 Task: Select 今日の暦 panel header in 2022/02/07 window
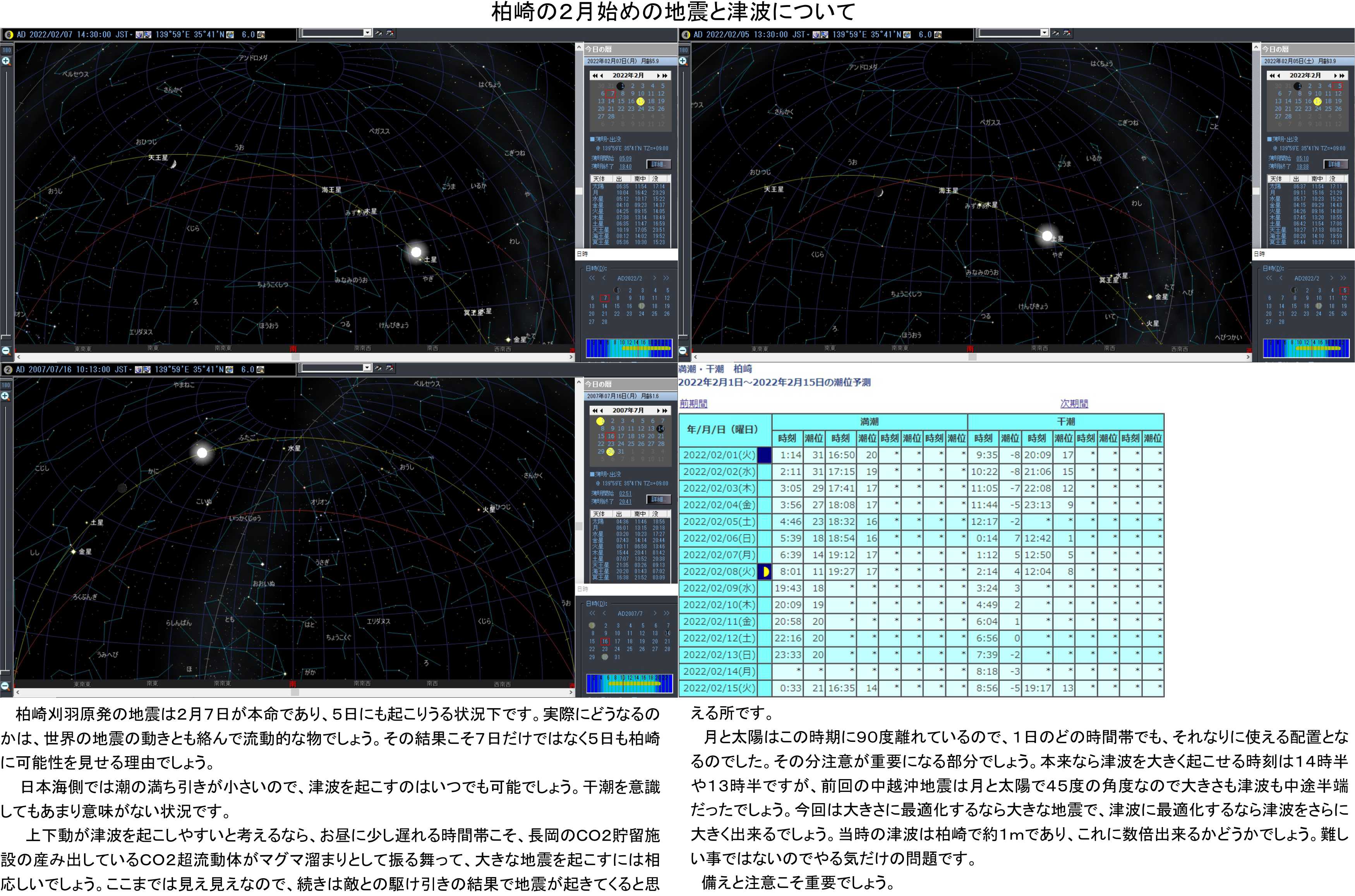630,49
